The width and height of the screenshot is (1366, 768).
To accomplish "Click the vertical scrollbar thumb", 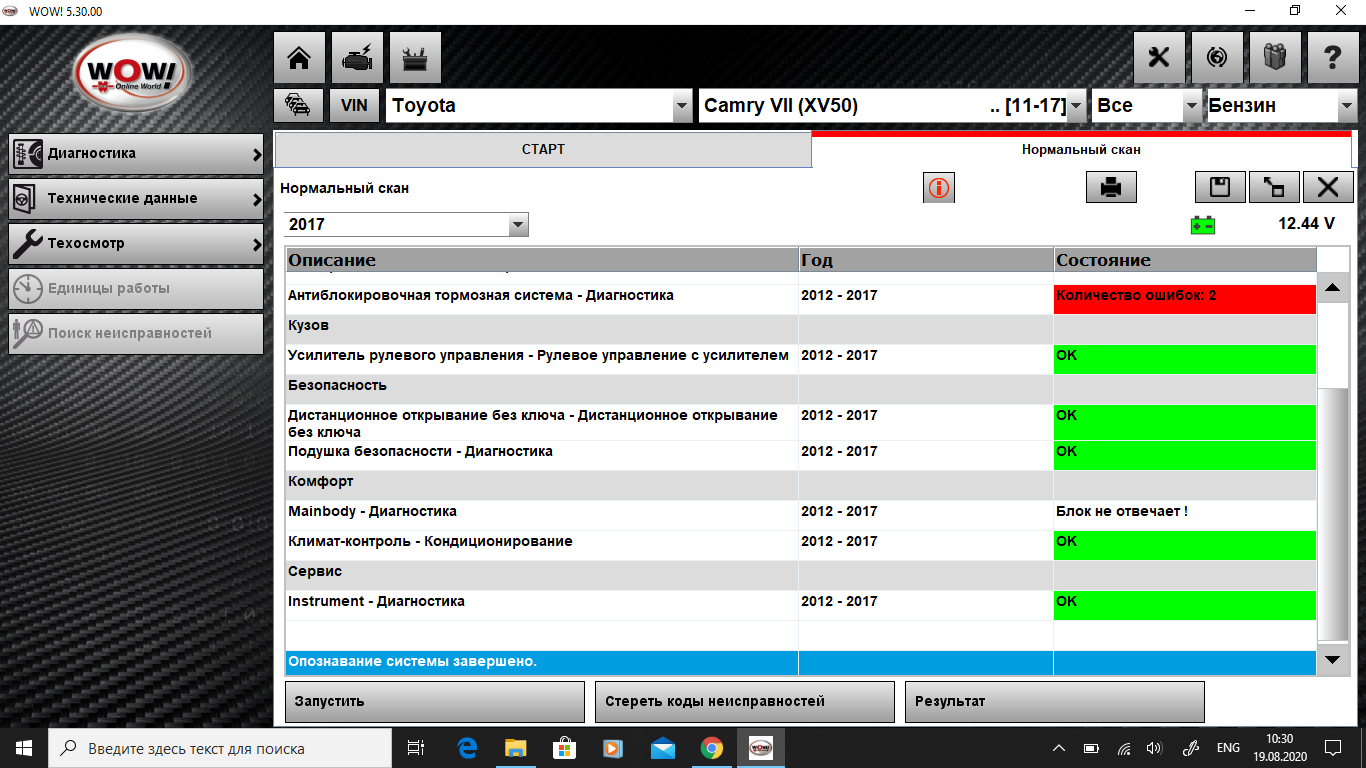I will coord(1334,515).
